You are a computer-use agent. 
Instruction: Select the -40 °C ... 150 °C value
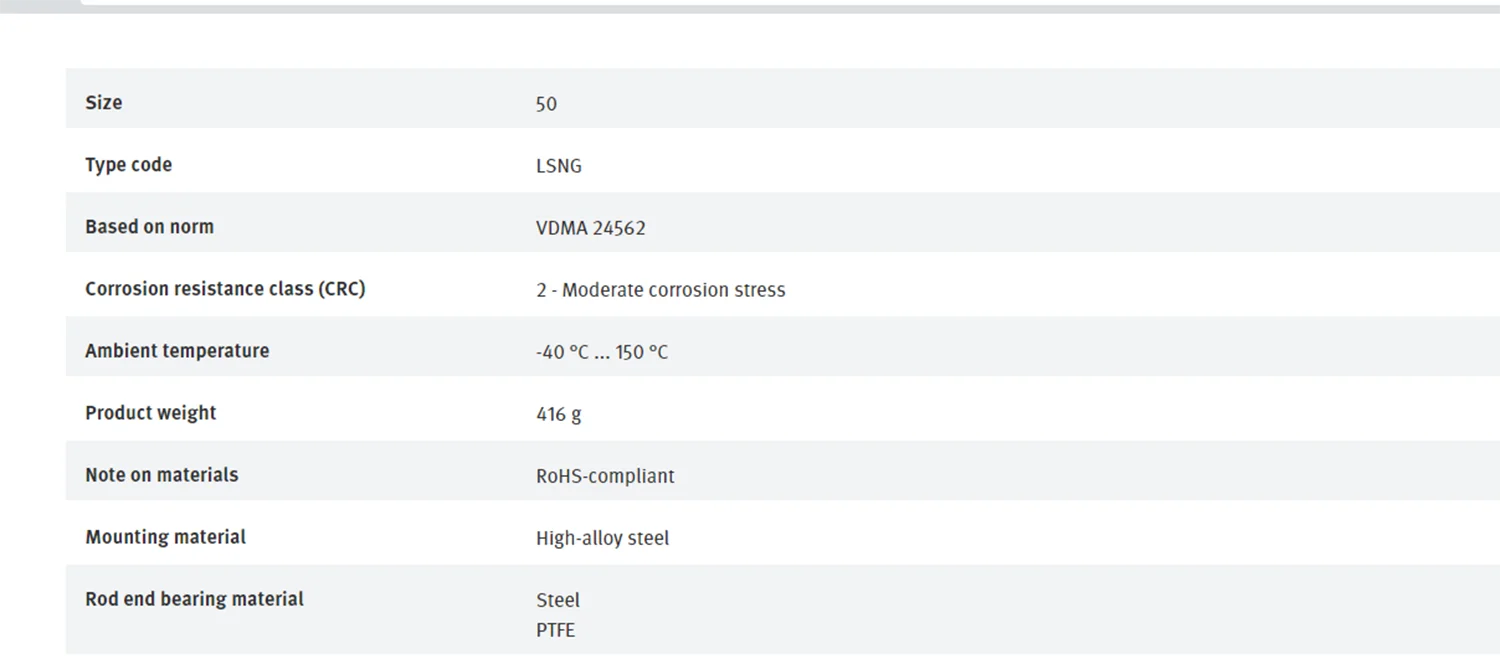[x=601, y=352]
